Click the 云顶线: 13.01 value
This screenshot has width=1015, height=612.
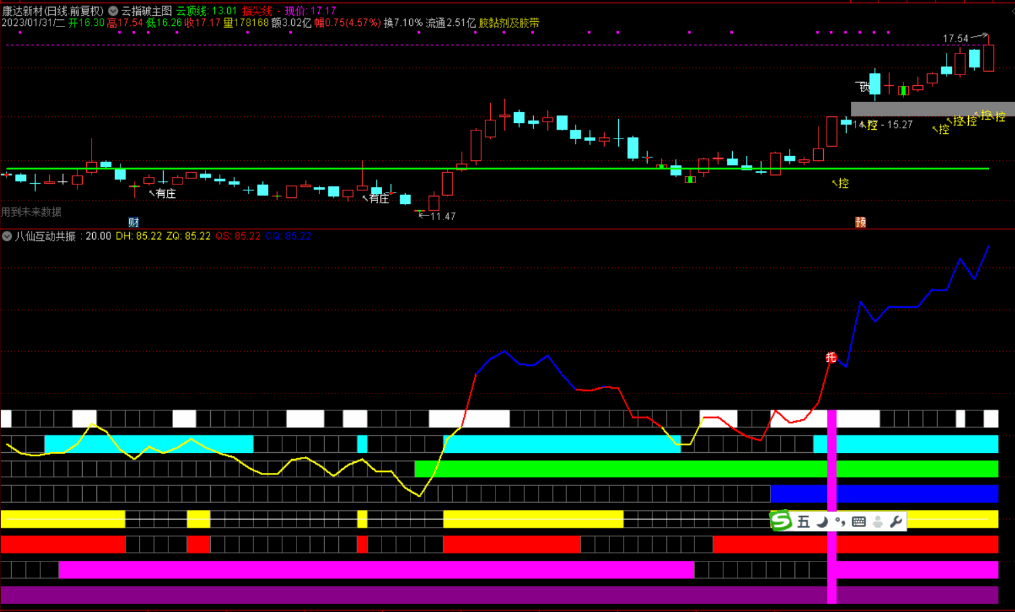tap(206, 11)
